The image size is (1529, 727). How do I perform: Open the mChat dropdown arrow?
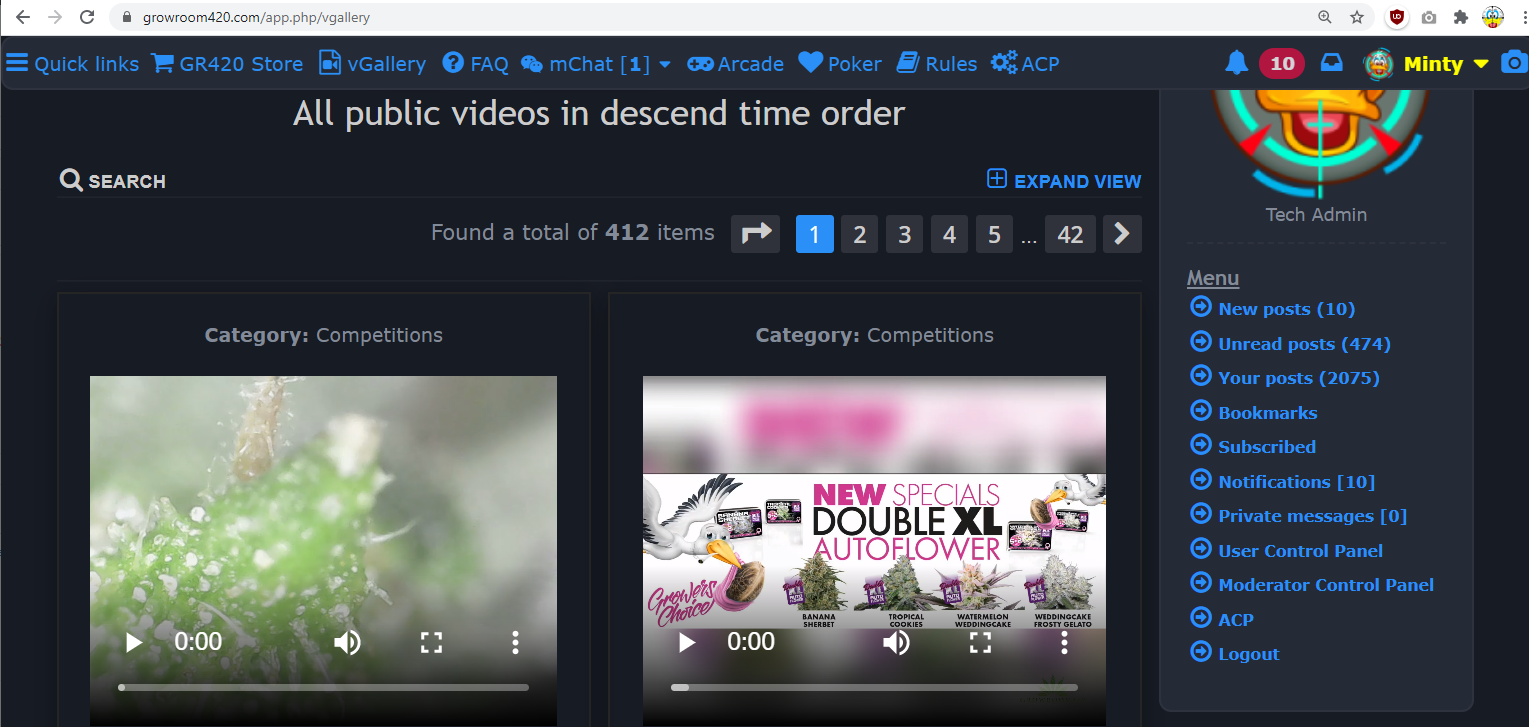pyautogui.click(x=665, y=64)
